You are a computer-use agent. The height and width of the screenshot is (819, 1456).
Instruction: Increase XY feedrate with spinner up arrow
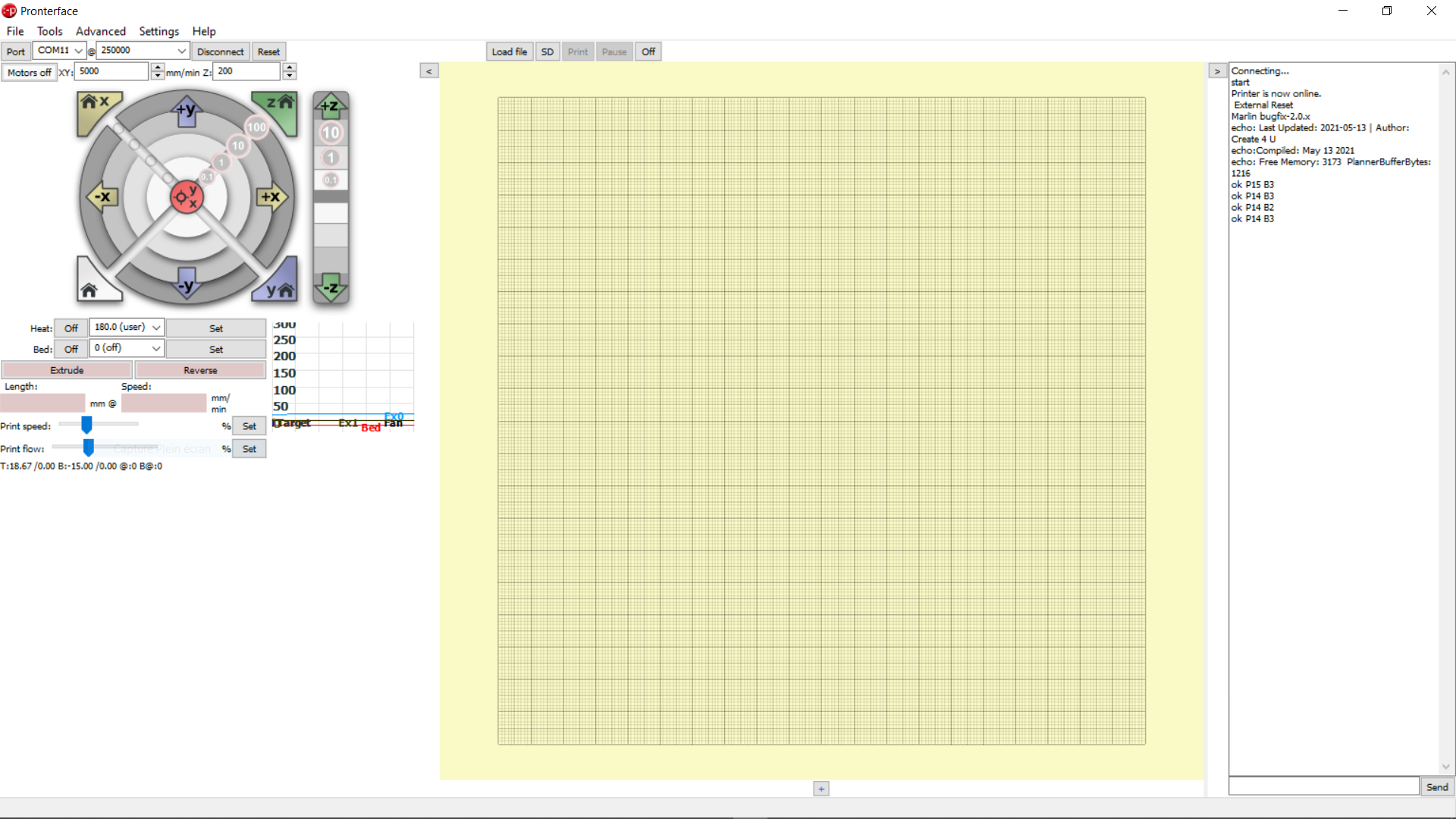click(x=158, y=67)
